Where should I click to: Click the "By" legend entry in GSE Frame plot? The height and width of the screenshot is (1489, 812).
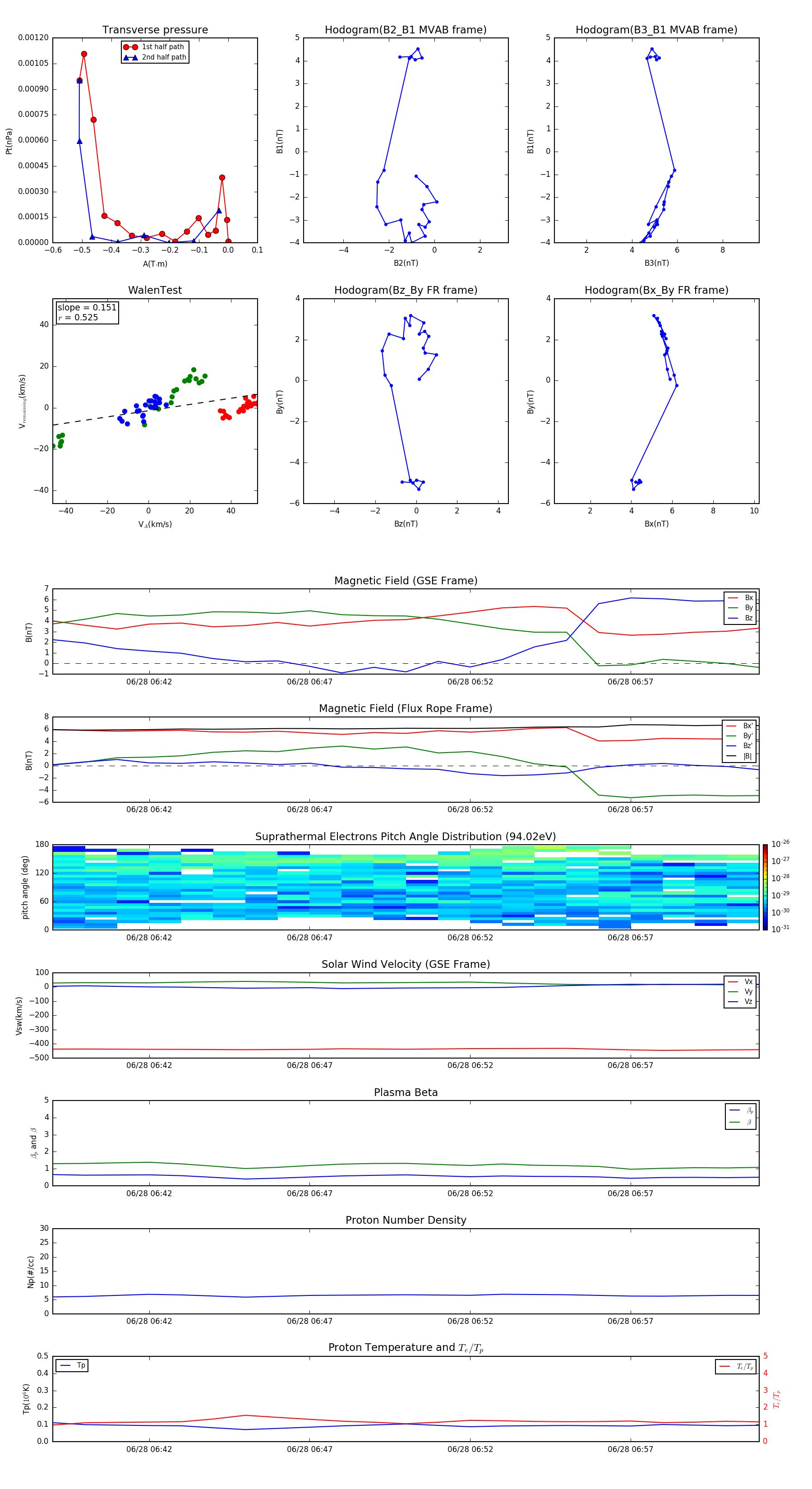pyautogui.click(x=740, y=607)
